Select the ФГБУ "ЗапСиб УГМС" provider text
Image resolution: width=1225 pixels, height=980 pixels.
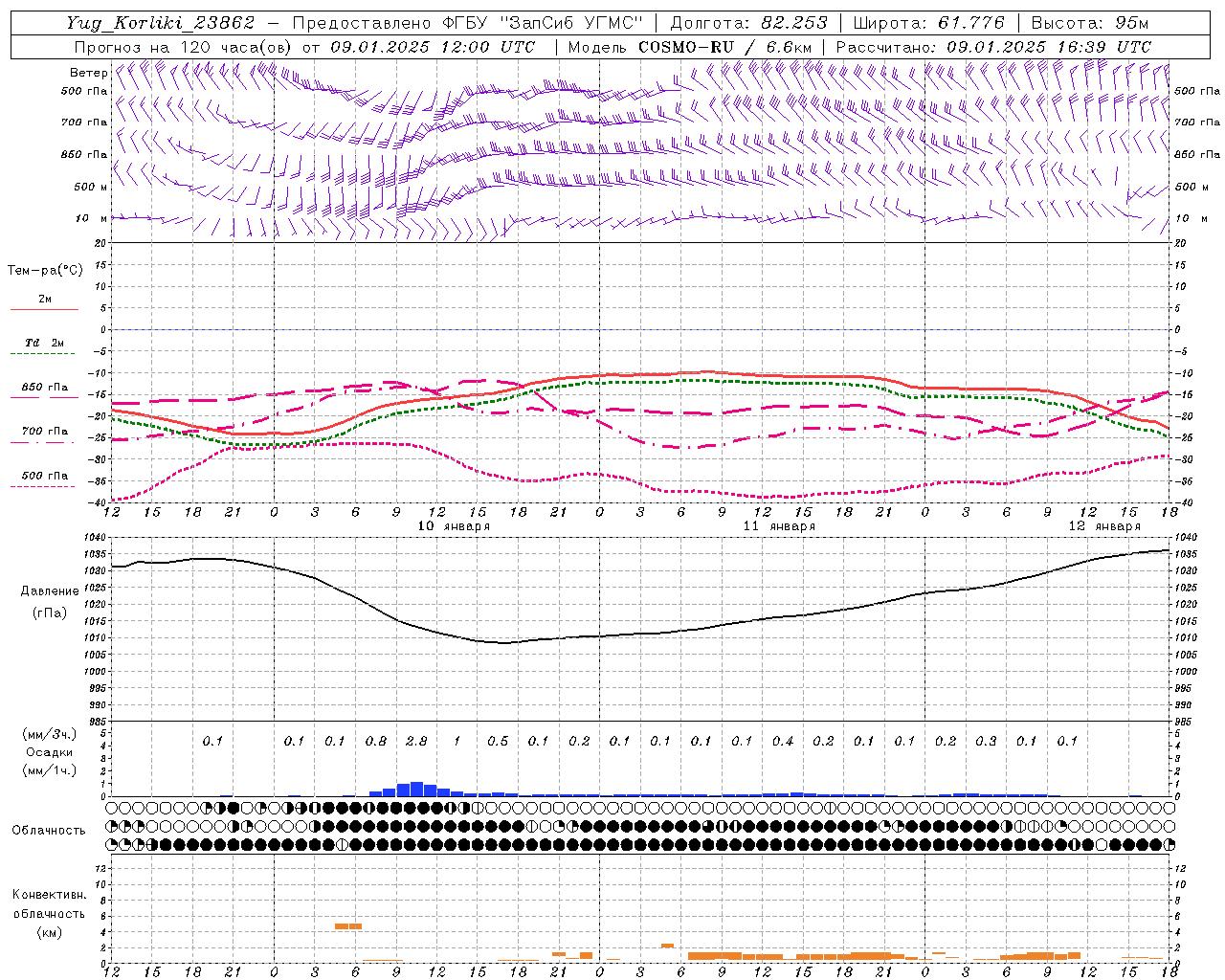(x=543, y=23)
